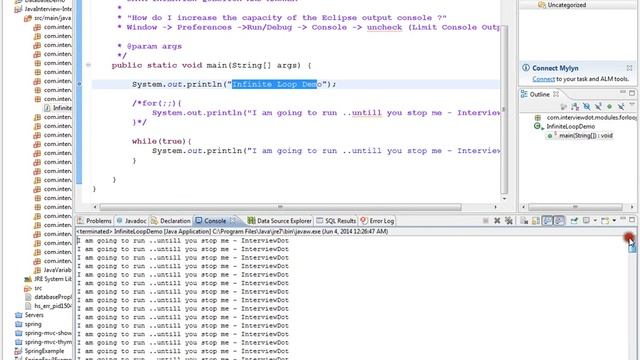The height and width of the screenshot is (360, 640).
Task: Select the src/main/java source folder
Action: (x=48, y=18)
